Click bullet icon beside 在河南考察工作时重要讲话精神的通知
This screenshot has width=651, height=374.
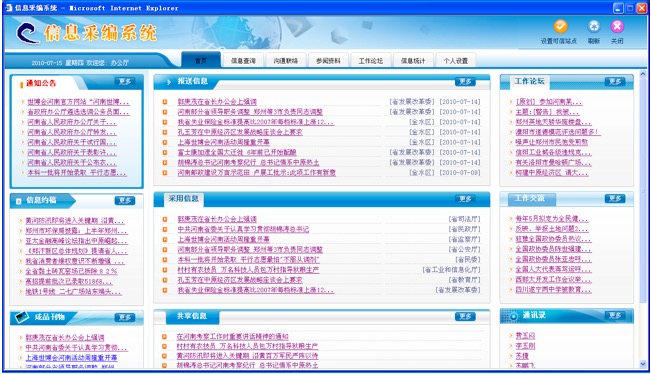(165, 337)
